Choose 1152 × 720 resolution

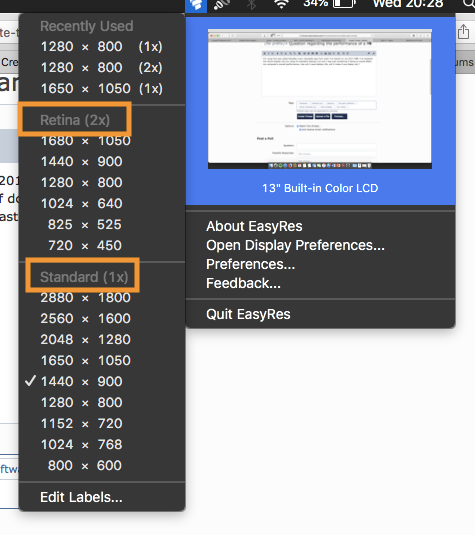click(x=102, y=424)
